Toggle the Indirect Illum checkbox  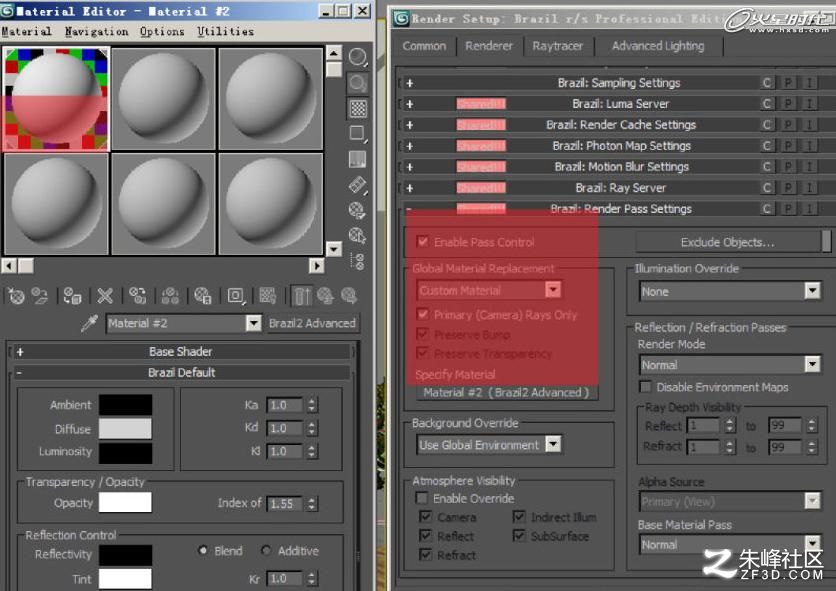point(519,517)
